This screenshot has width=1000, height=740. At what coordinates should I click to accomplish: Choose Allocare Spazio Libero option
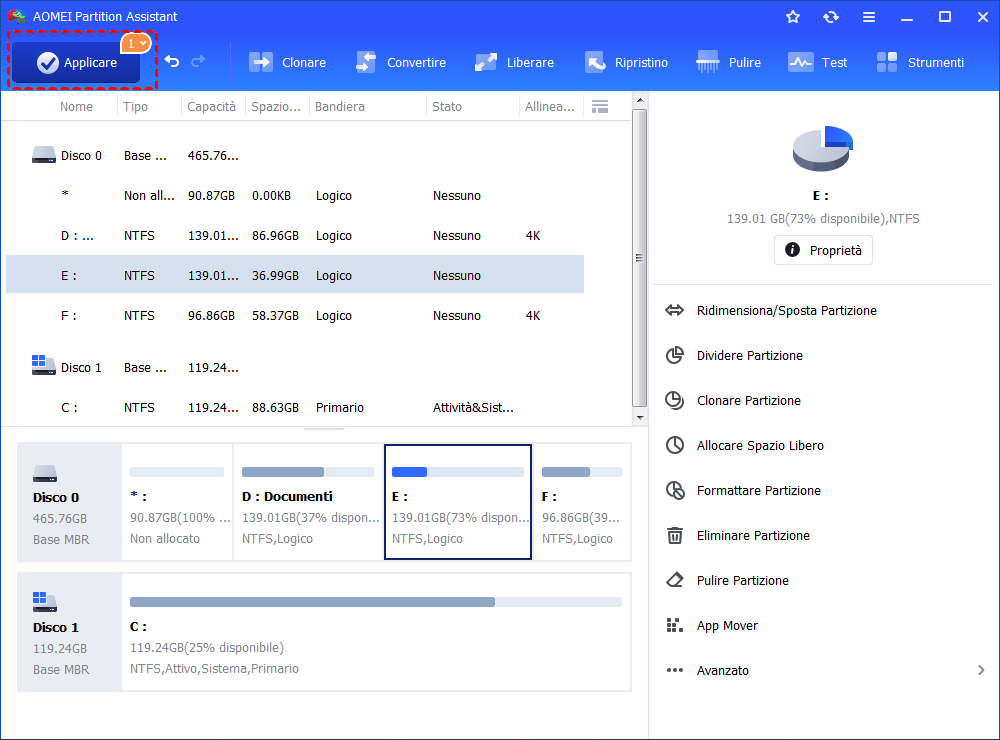tap(760, 445)
